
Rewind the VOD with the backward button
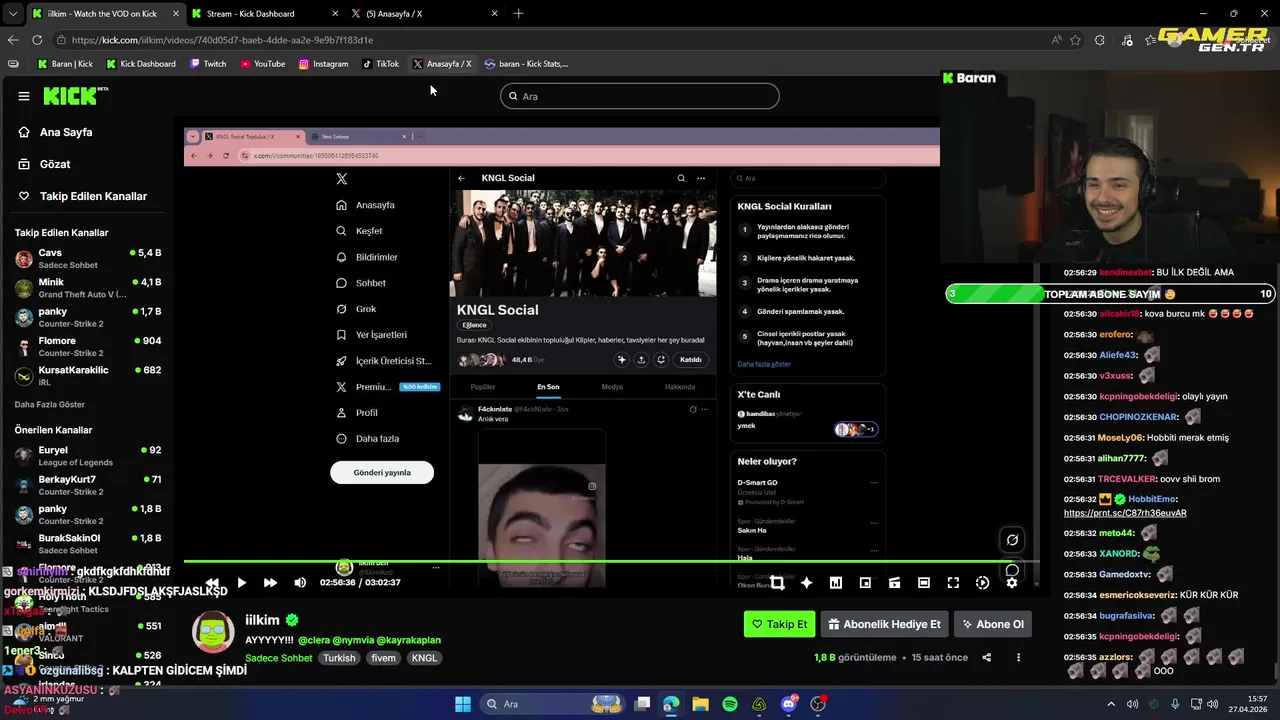212,582
